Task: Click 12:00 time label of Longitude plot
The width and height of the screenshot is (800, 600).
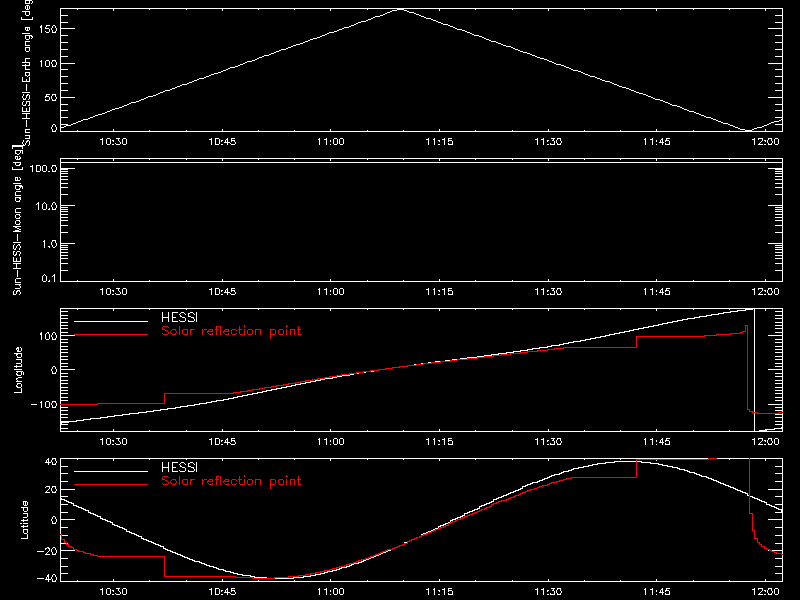Action: pyautogui.click(x=765, y=441)
